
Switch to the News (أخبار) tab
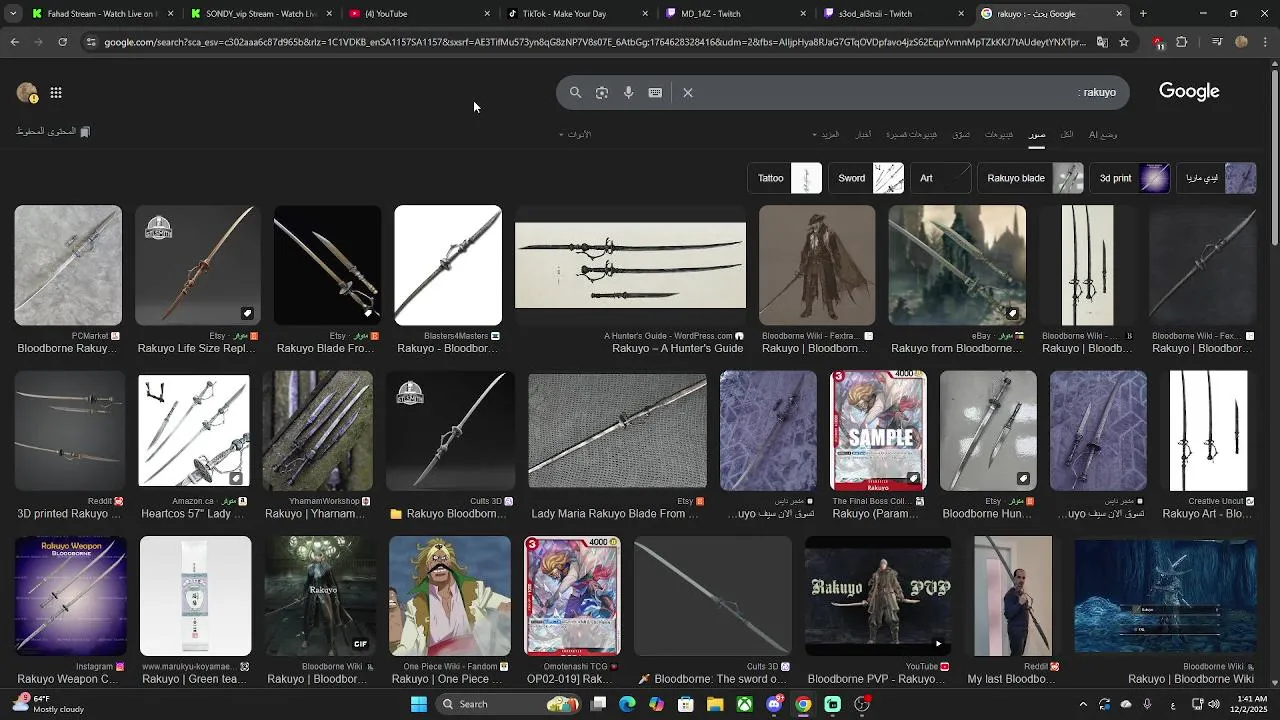click(x=862, y=134)
